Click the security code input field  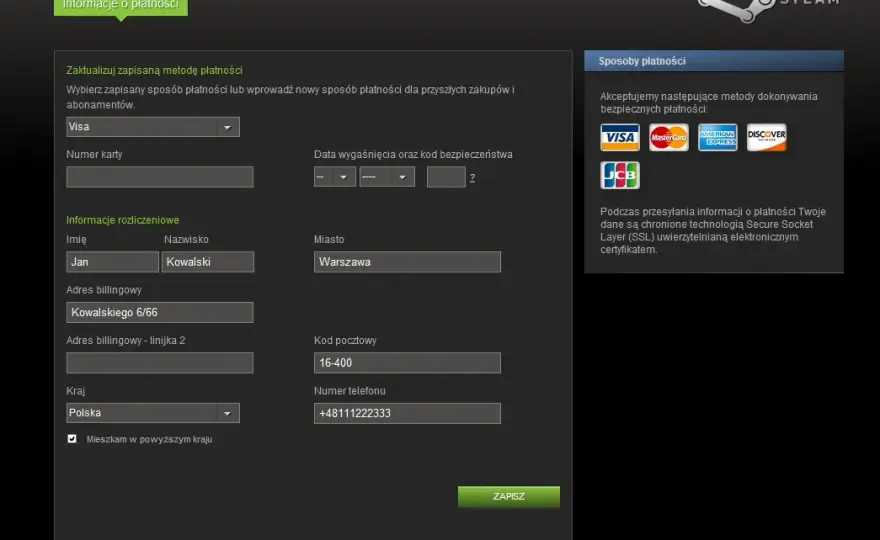(x=446, y=177)
